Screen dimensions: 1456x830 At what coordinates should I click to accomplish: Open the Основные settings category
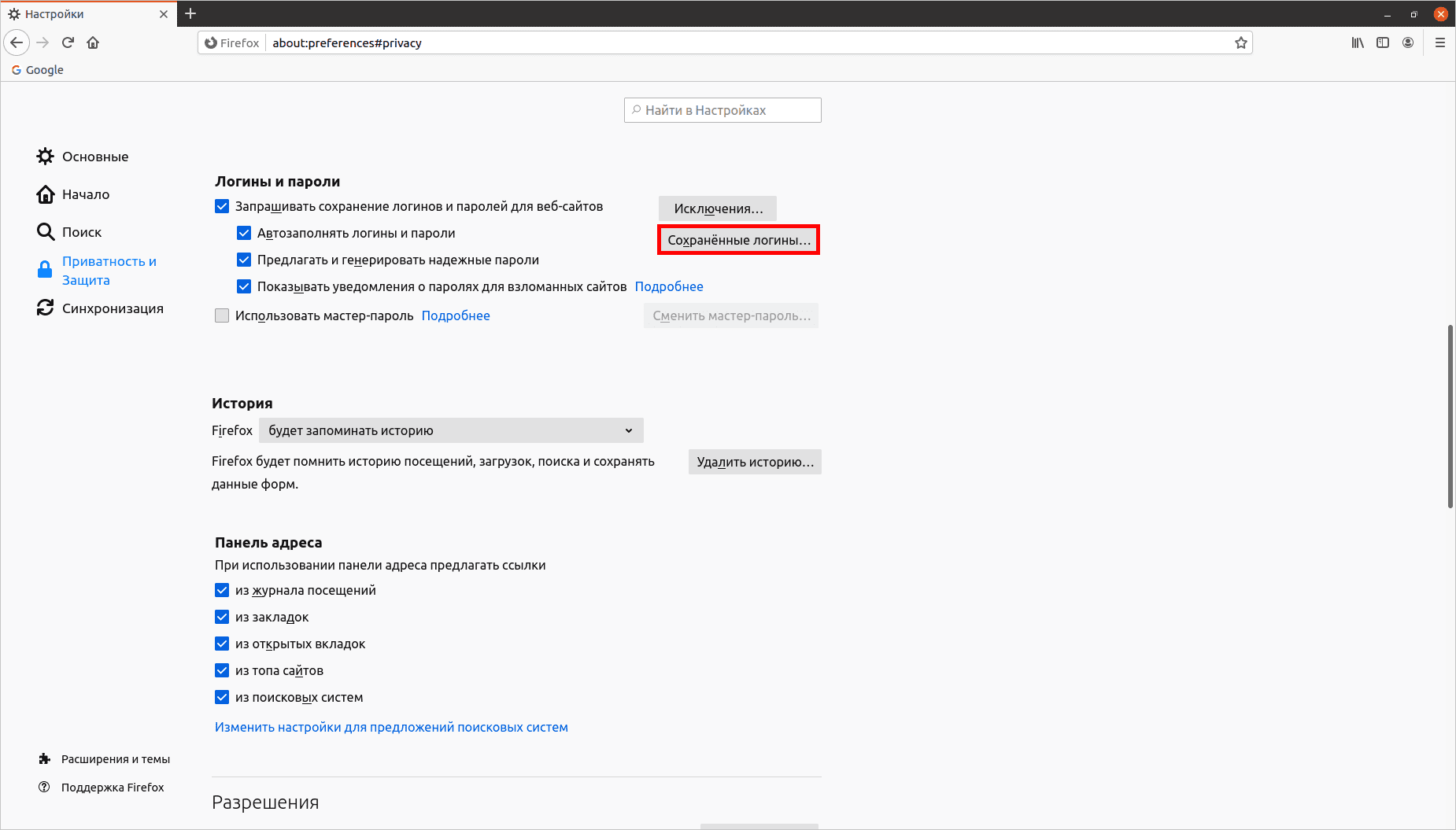pyautogui.click(x=94, y=157)
